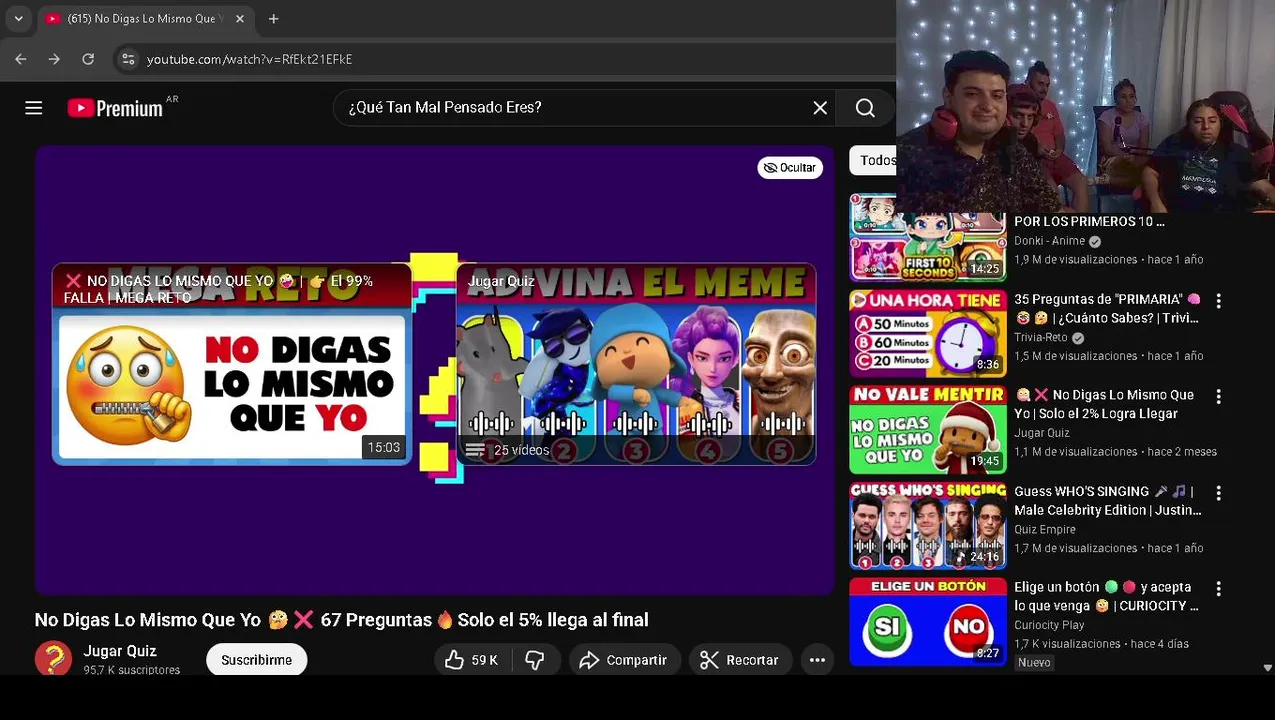Click Donki - Anime channel name
The image size is (1275, 720).
[x=1049, y=241]
